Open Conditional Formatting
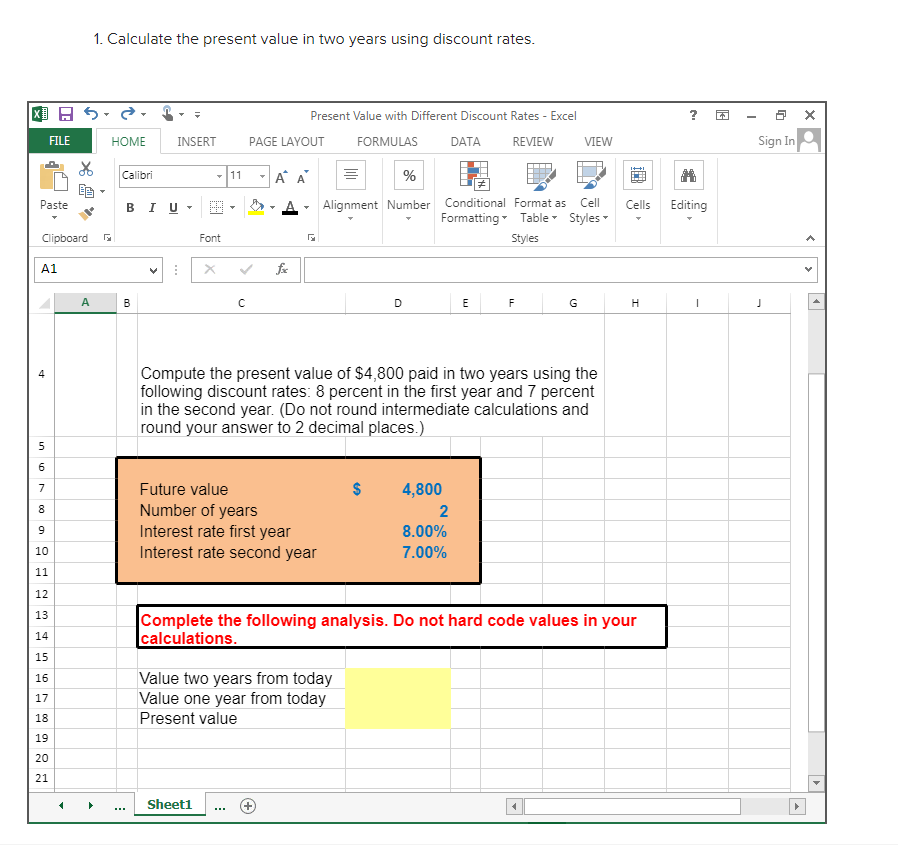898x848 pixels. [474, 192]
